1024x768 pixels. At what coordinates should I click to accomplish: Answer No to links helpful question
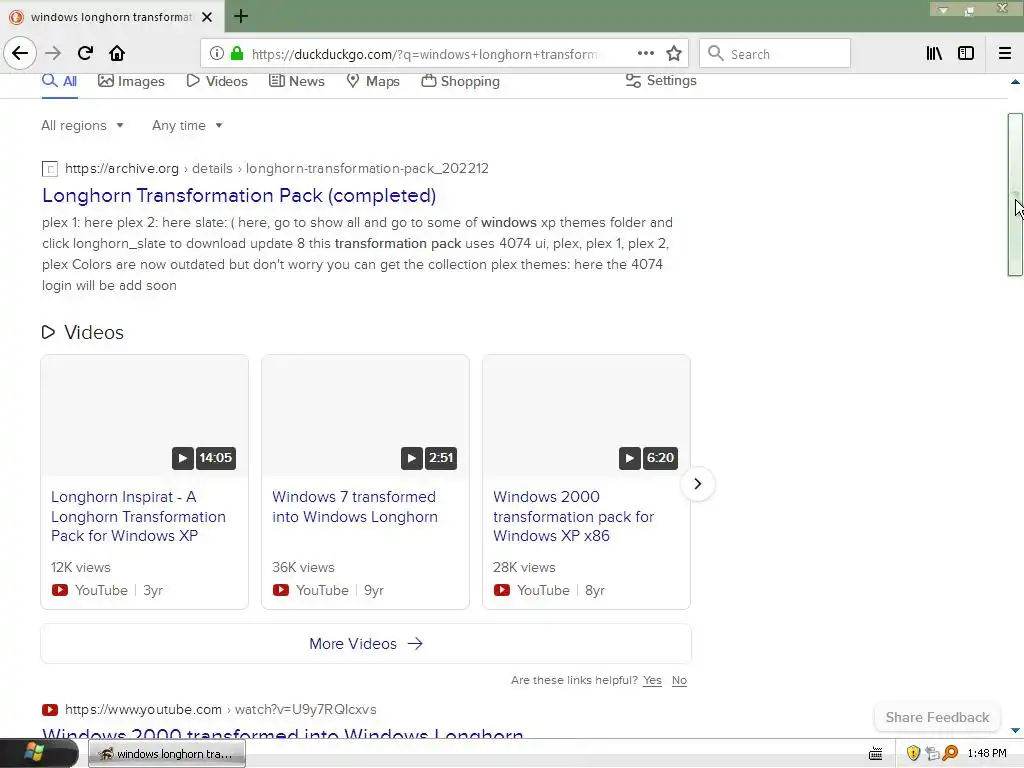(x=679, y=680)
